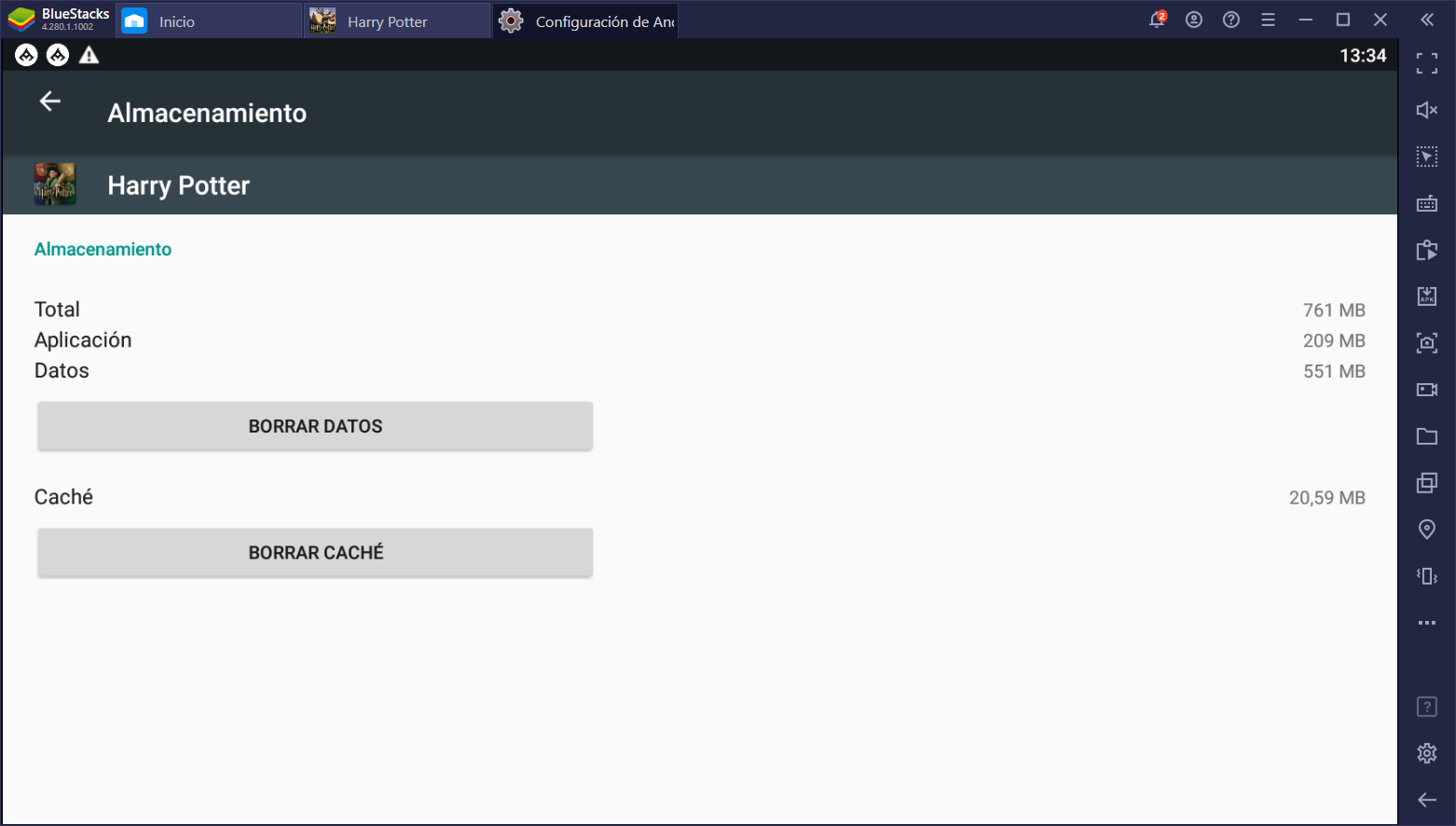Image resolution: width=1456 pixels, height=826 pixels.
Task: Start screen recording from sidebar
Action: pos(1427,390)
